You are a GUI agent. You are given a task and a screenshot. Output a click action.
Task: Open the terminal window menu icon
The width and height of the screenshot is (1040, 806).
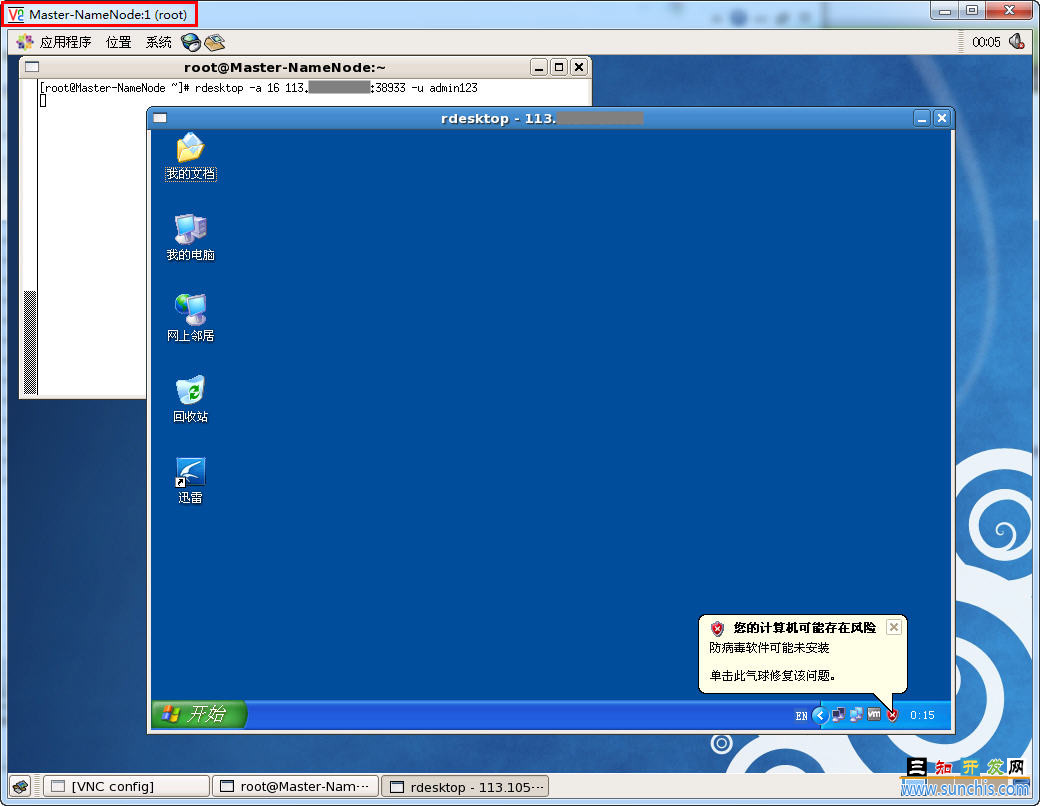(32, 66)
